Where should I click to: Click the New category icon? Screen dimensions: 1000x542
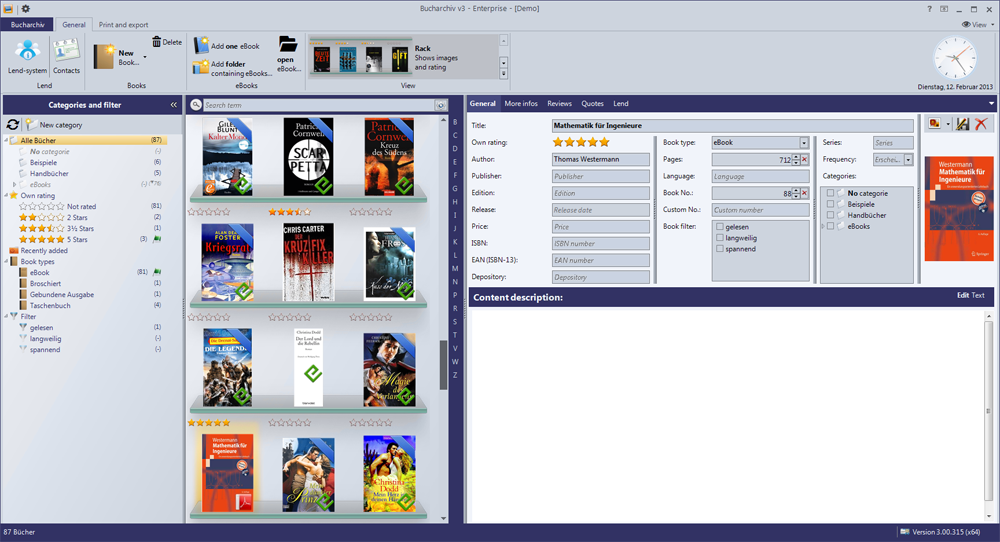31,124
